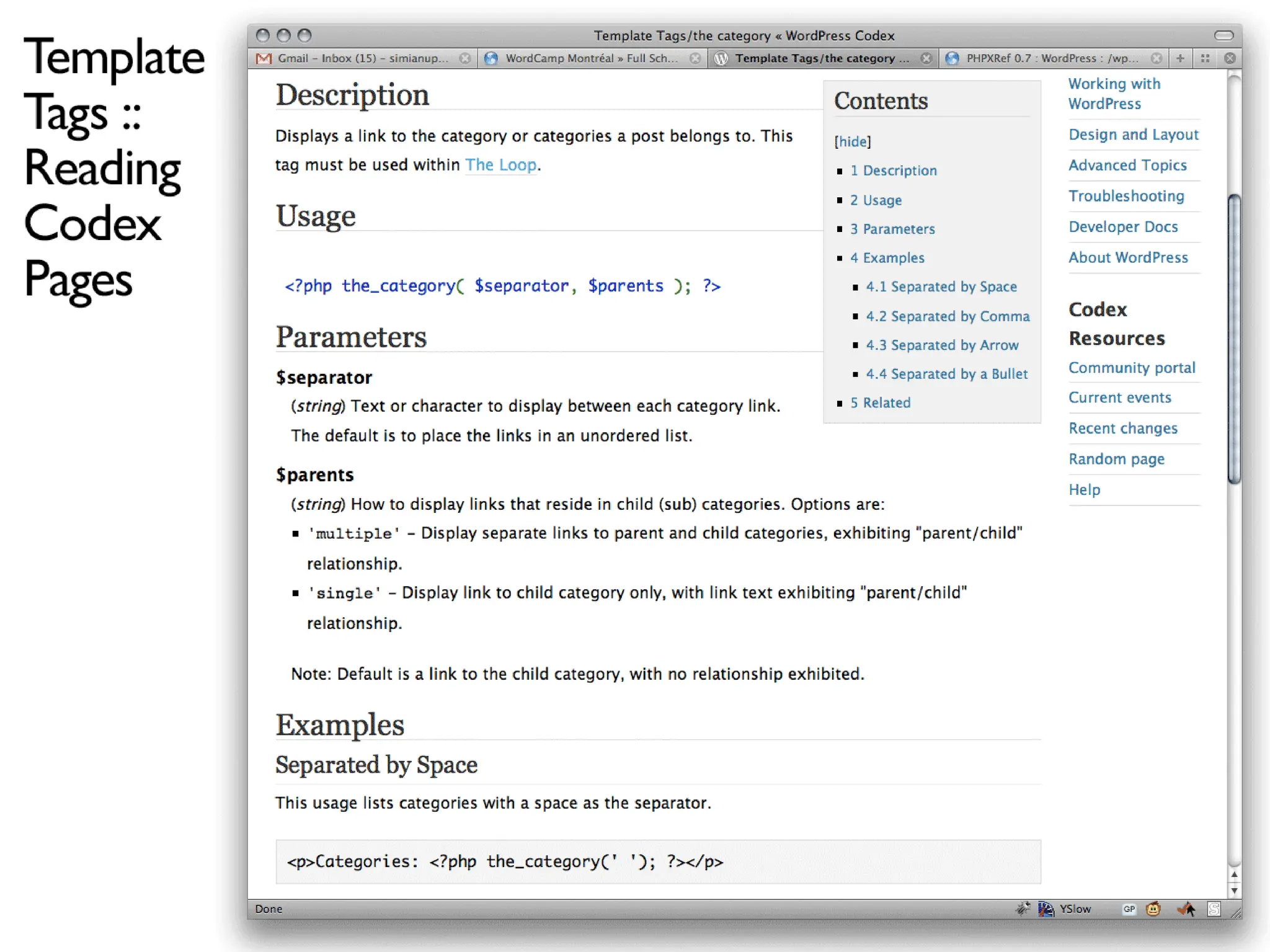Open a Random page link
The image size is (1270, 952).
pos(1116,459)
